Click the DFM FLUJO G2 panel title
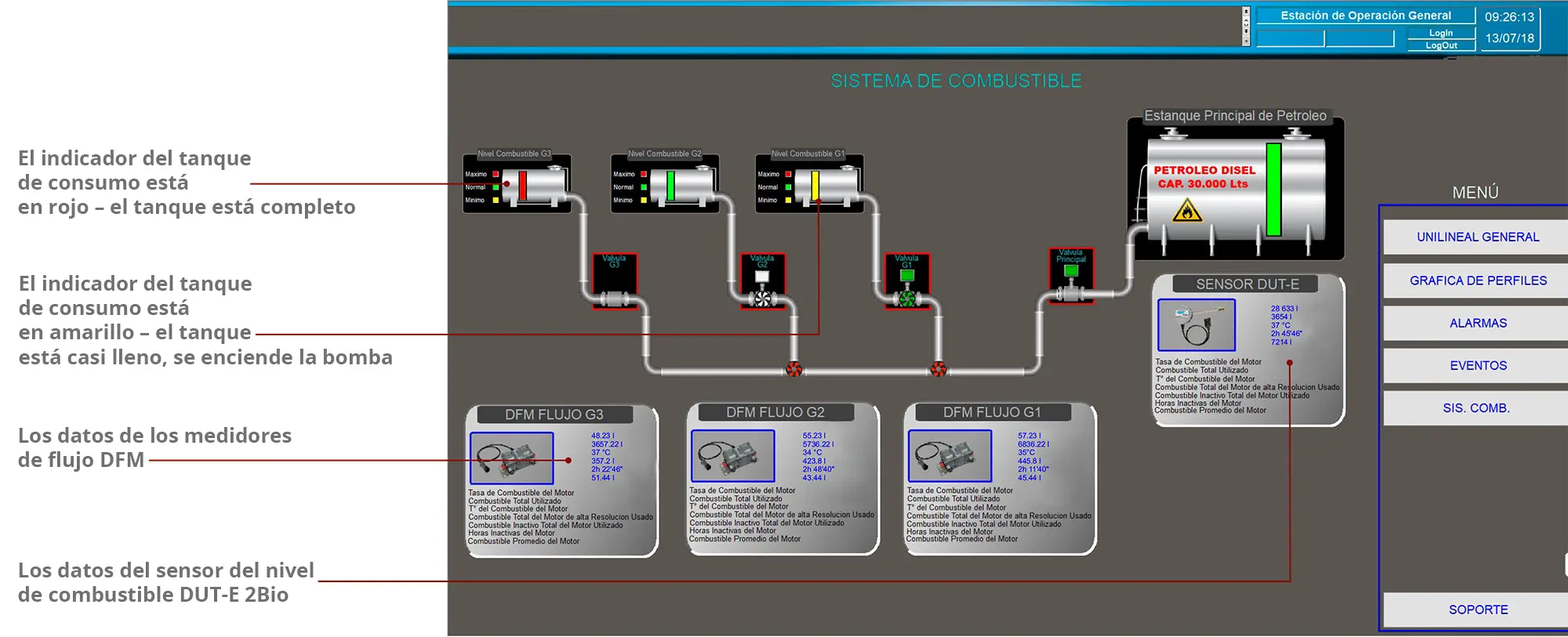This screenshot has height=637, width=1568. [x=775, y=412]
